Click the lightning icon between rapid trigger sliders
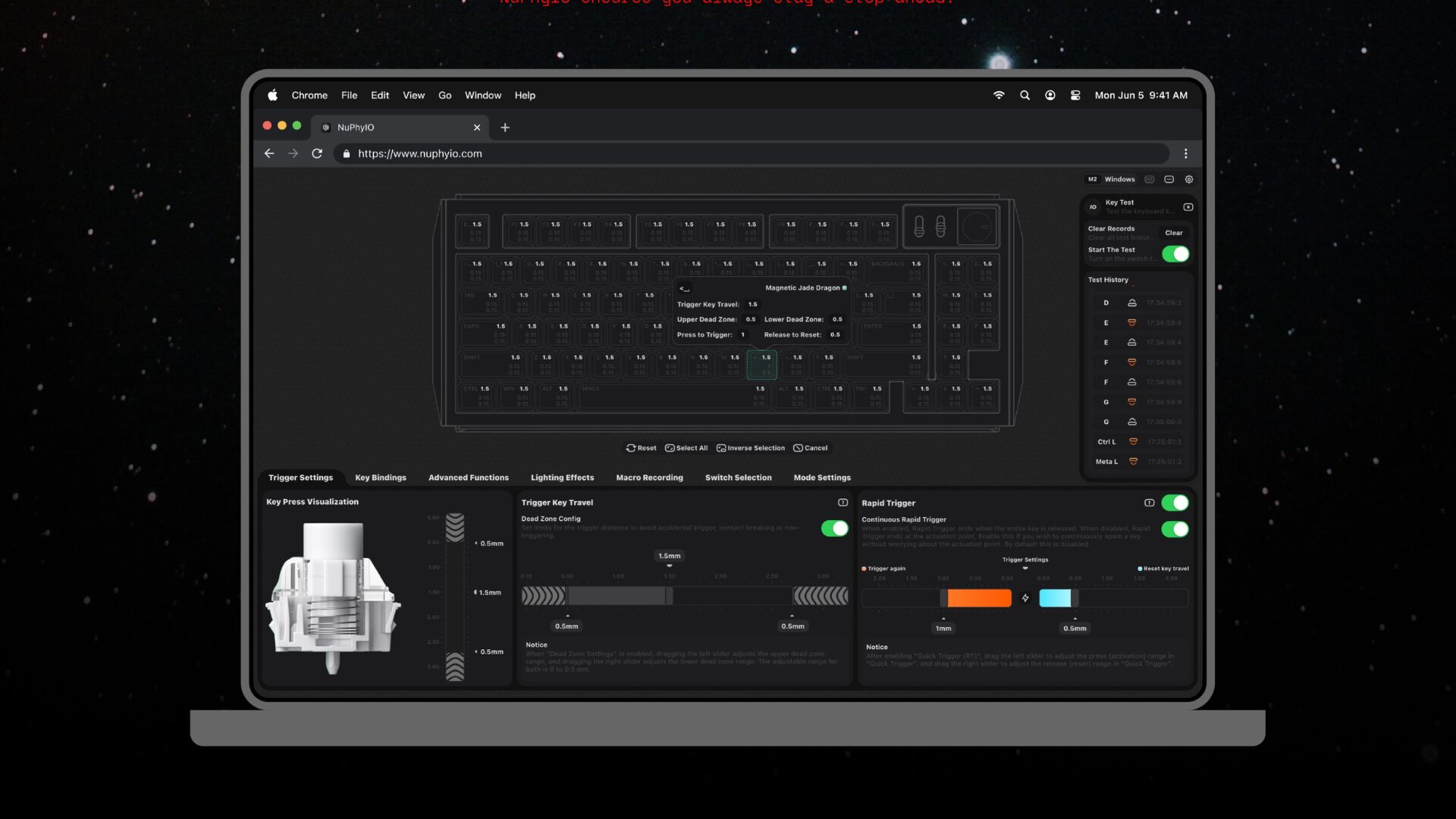 pos(1025,598)
